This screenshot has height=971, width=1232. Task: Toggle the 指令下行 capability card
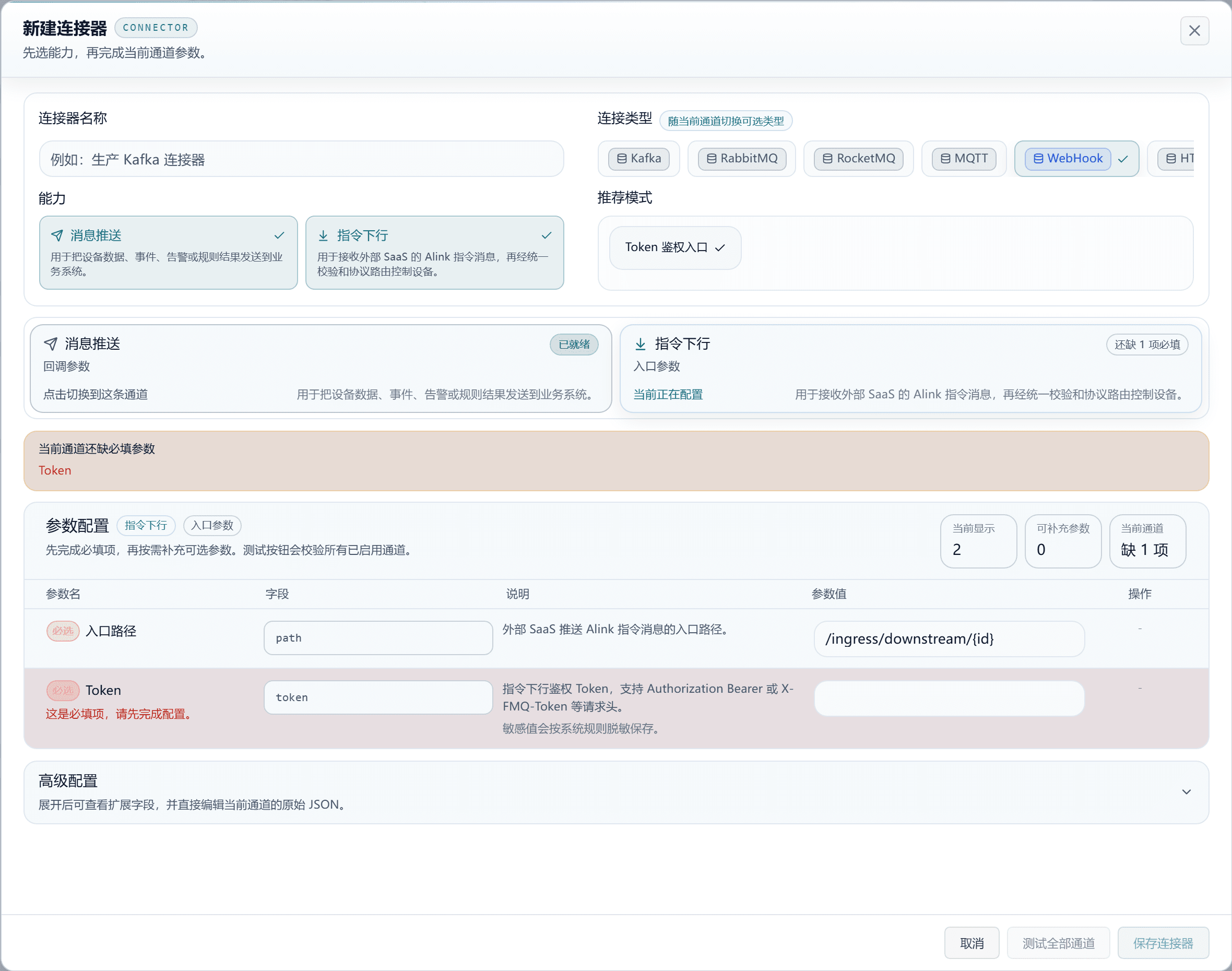tap(434, 253)
